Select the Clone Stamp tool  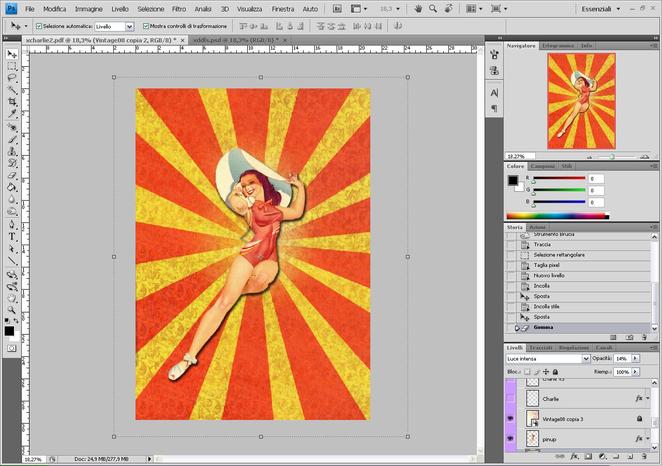(x=12, y=151)
